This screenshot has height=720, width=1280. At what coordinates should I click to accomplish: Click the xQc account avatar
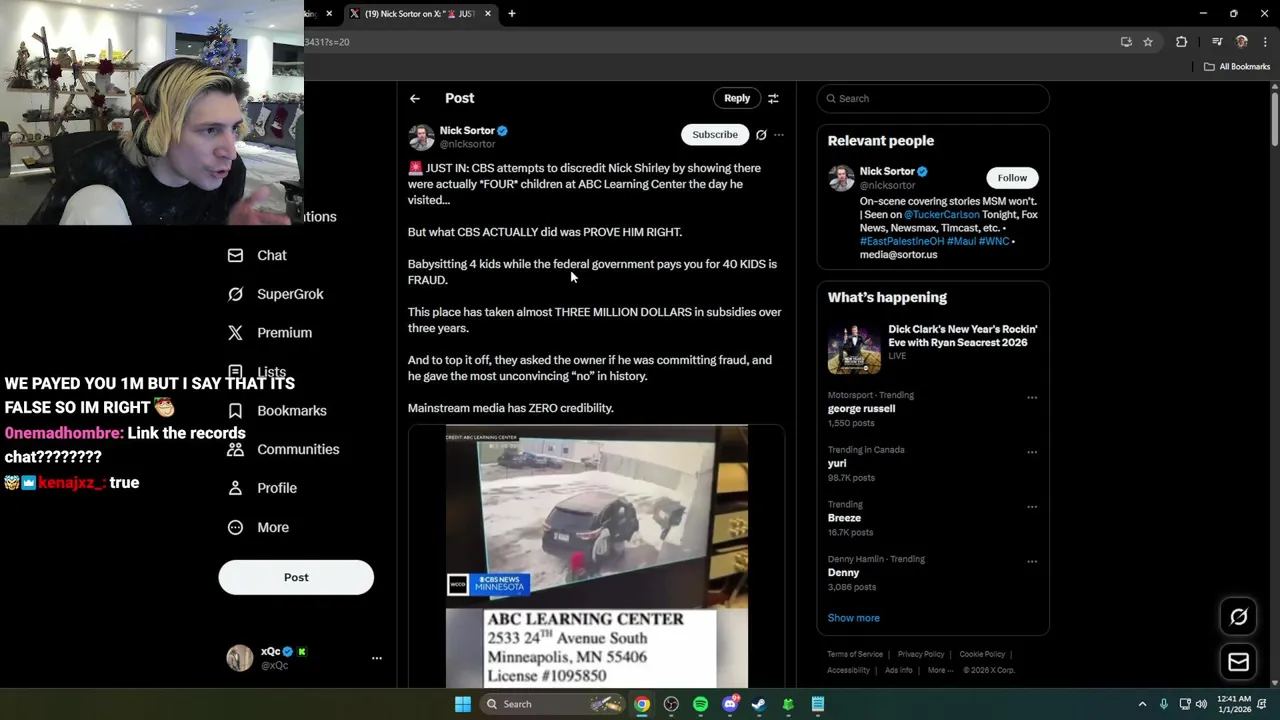[240, 658]
